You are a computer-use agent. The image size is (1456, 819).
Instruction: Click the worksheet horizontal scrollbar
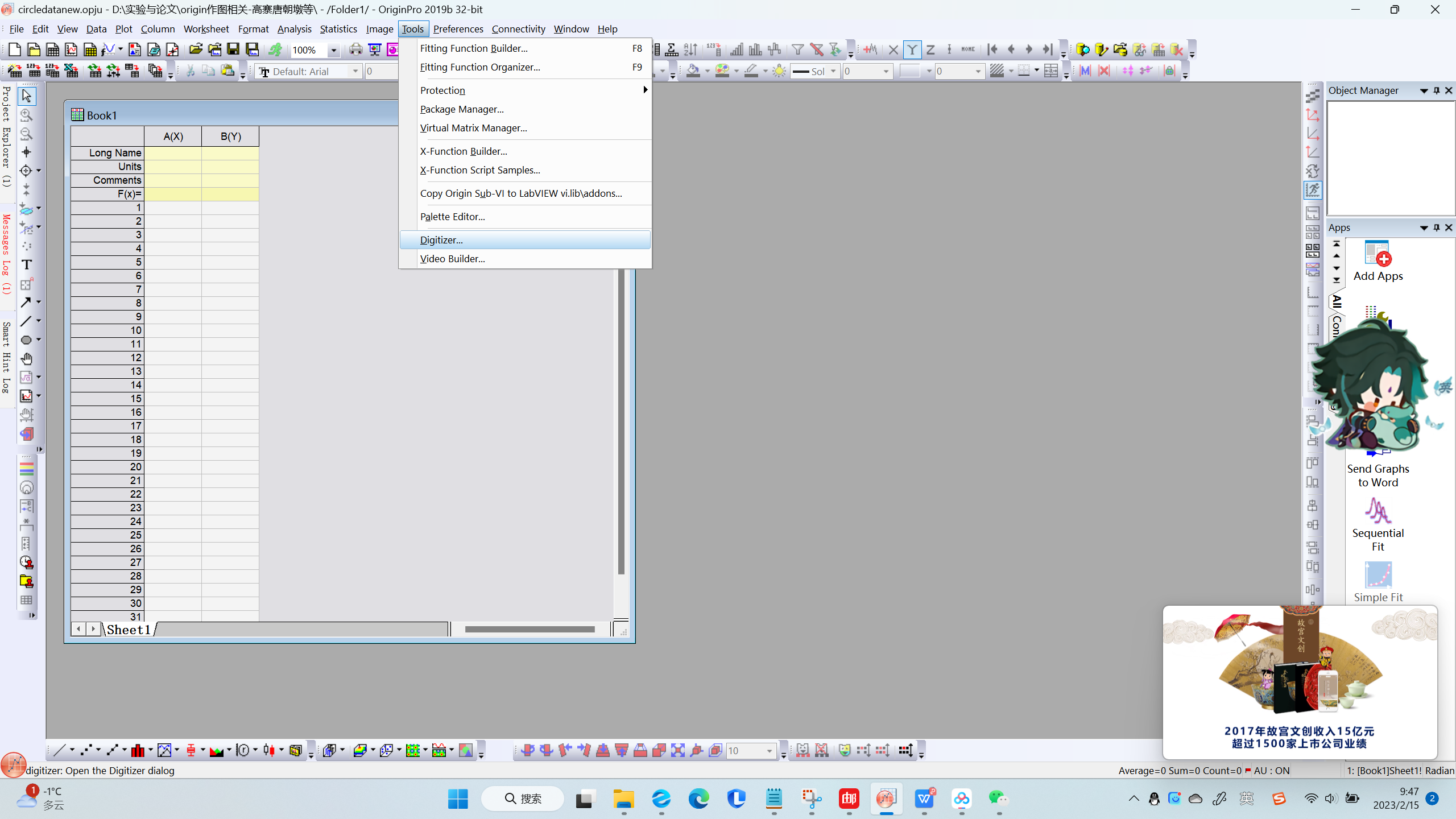tap(529, 629)
